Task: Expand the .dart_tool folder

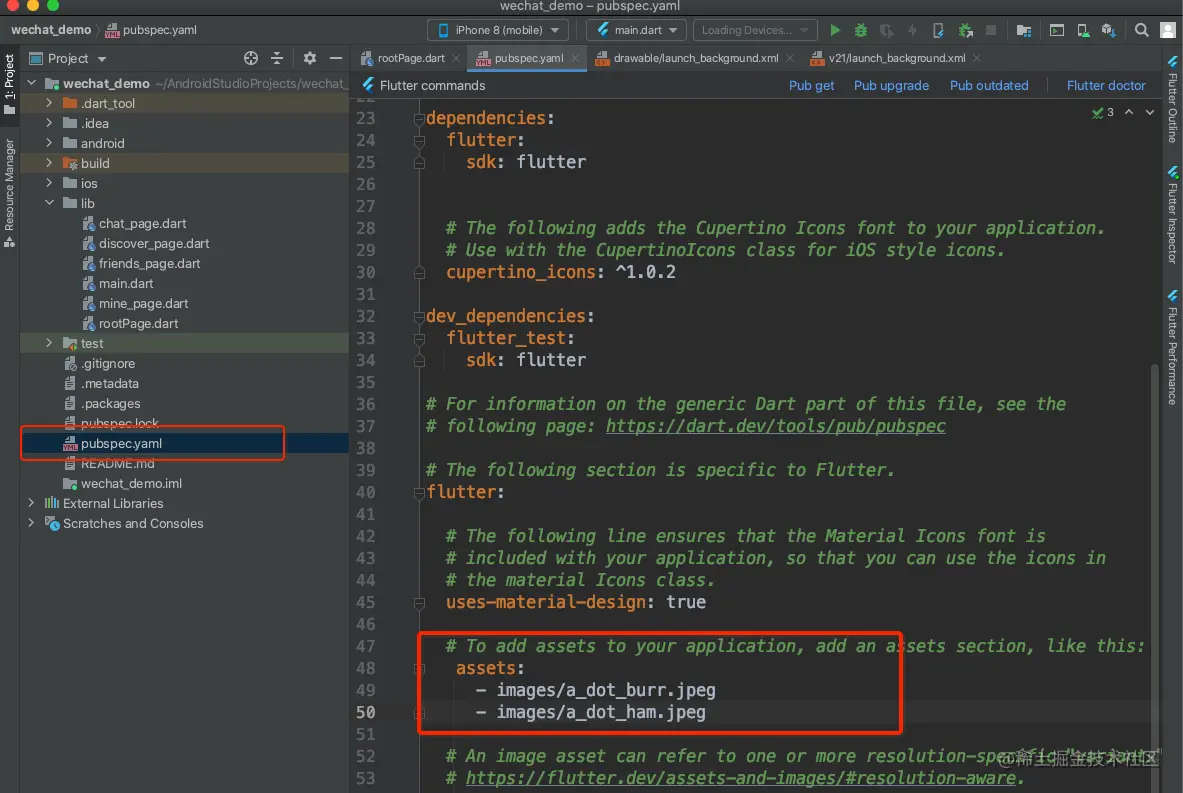Action: point(49,103)
